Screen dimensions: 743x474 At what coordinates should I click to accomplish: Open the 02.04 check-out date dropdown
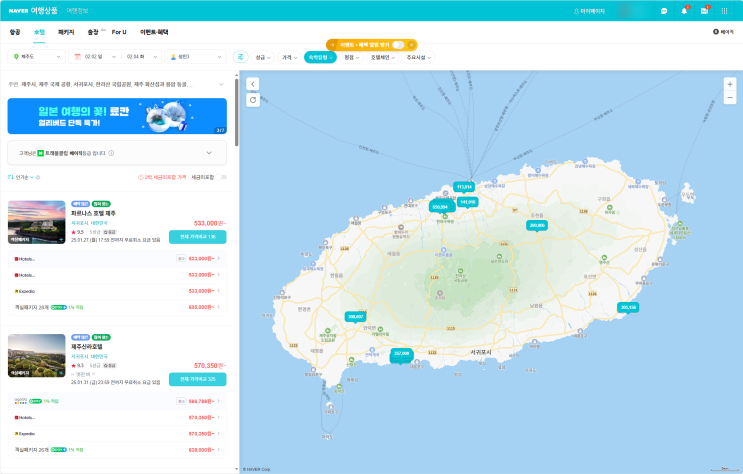point(141,57)
